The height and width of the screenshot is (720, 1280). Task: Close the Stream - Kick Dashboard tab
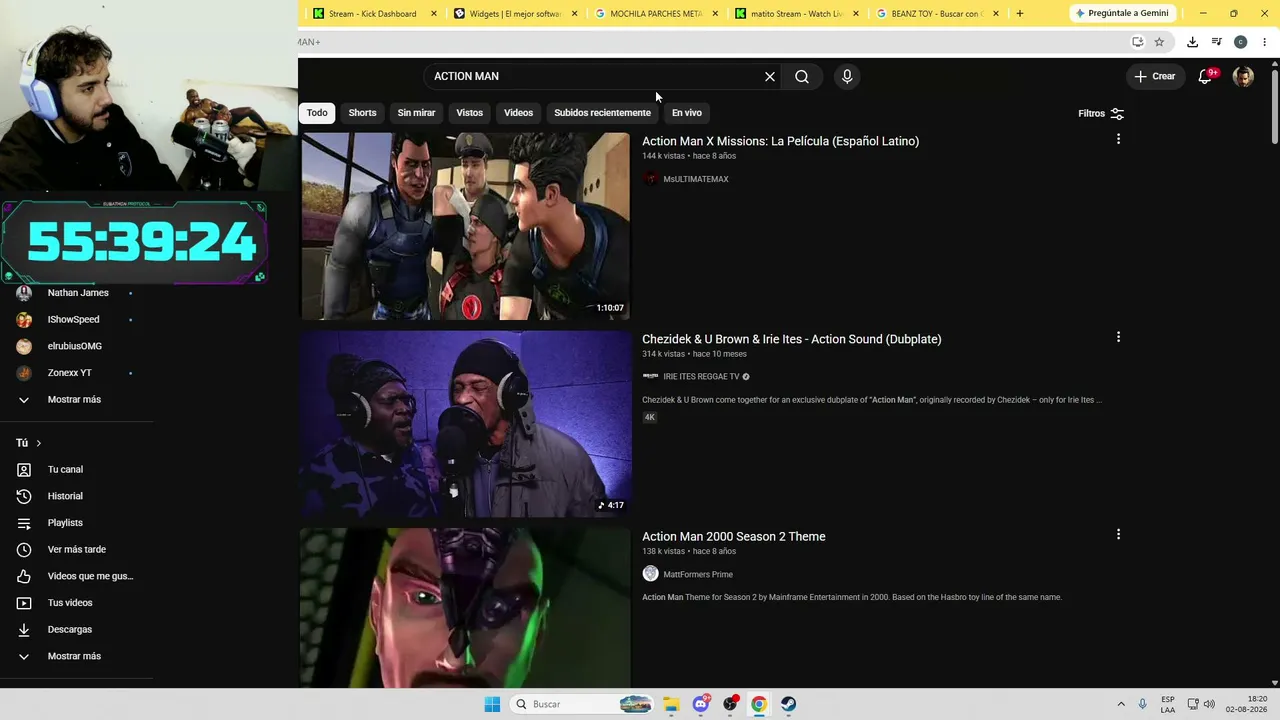pyautogui.click(x=434, y=14)
